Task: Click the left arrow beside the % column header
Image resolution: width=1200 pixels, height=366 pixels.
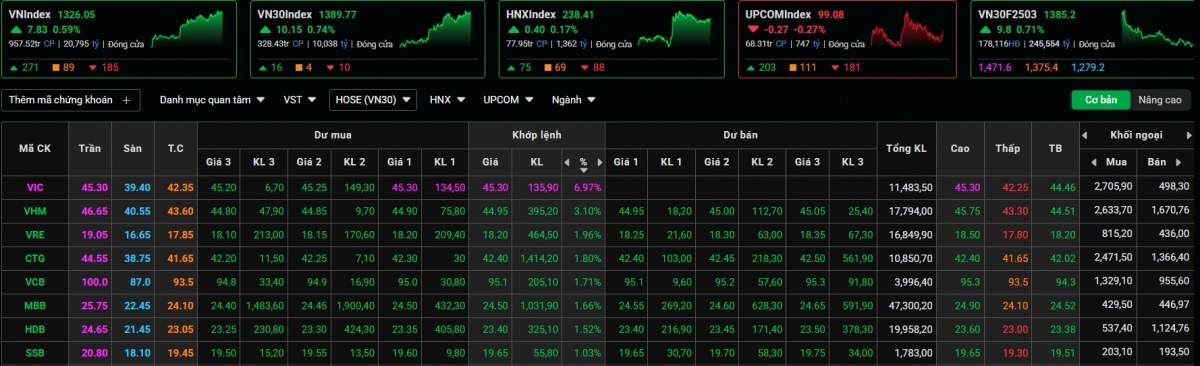Action: 567,161
